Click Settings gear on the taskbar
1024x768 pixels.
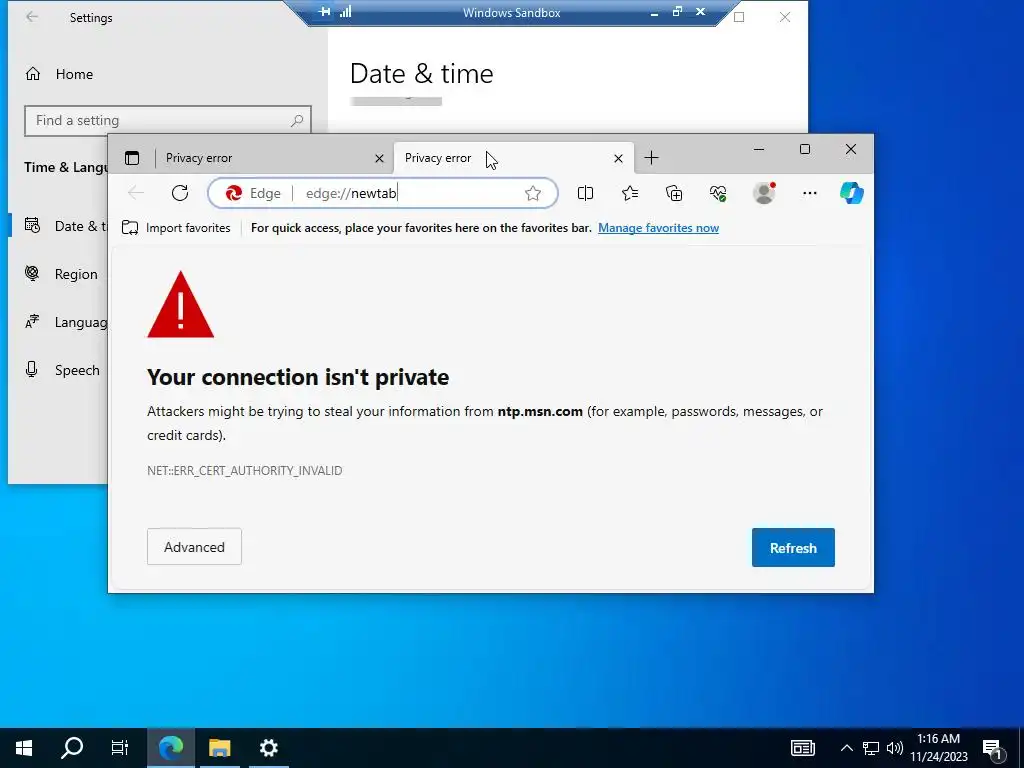pos(268,748)
